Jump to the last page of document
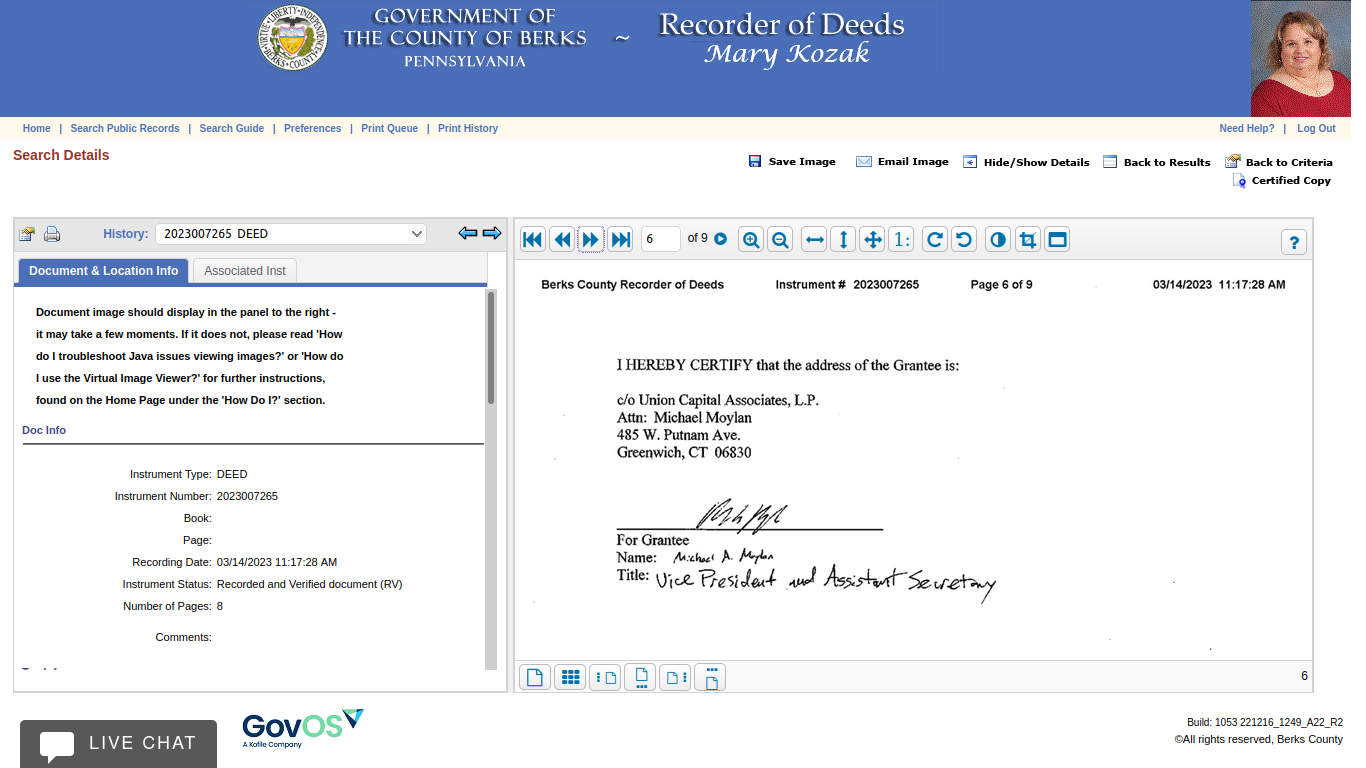Viewport: 1366px width, 768px height. [620, 239]
